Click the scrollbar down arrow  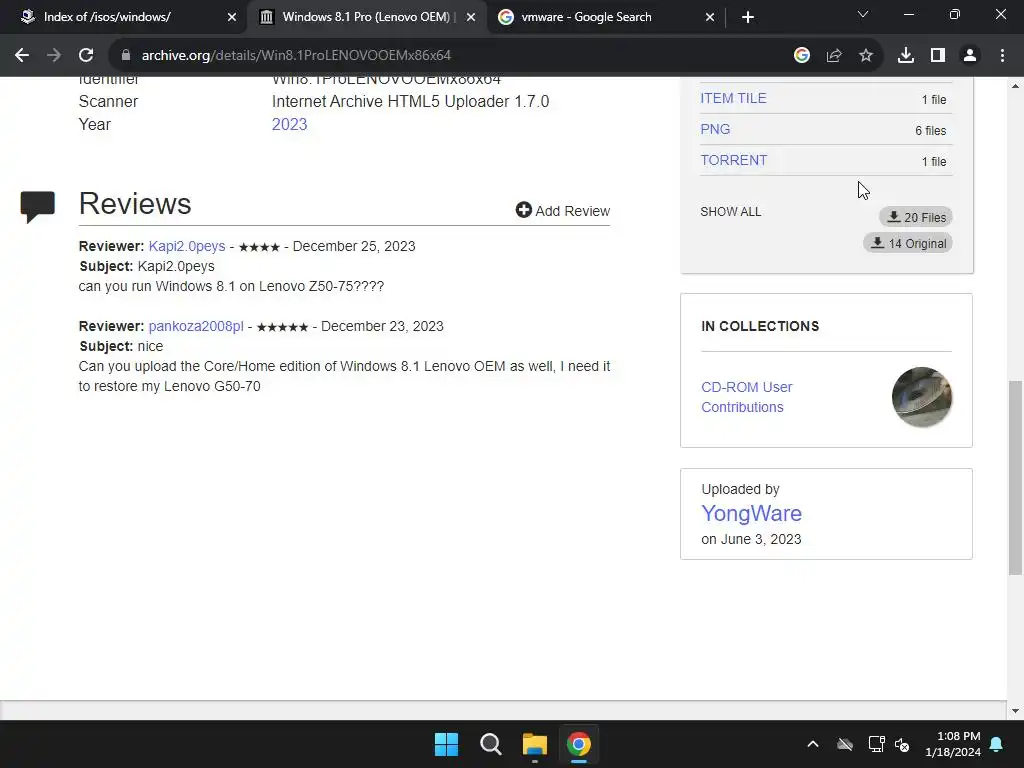pos(1015,711)
